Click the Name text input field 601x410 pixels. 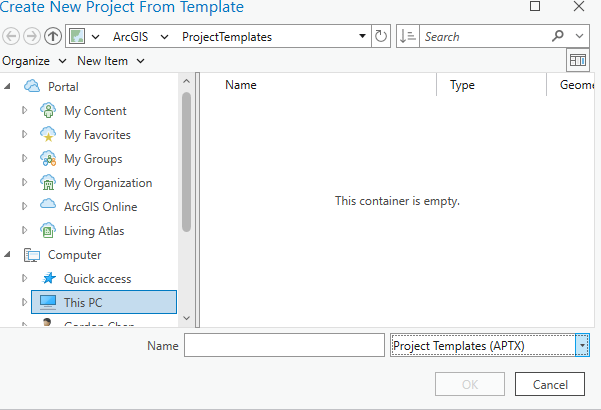coord(285,346)
